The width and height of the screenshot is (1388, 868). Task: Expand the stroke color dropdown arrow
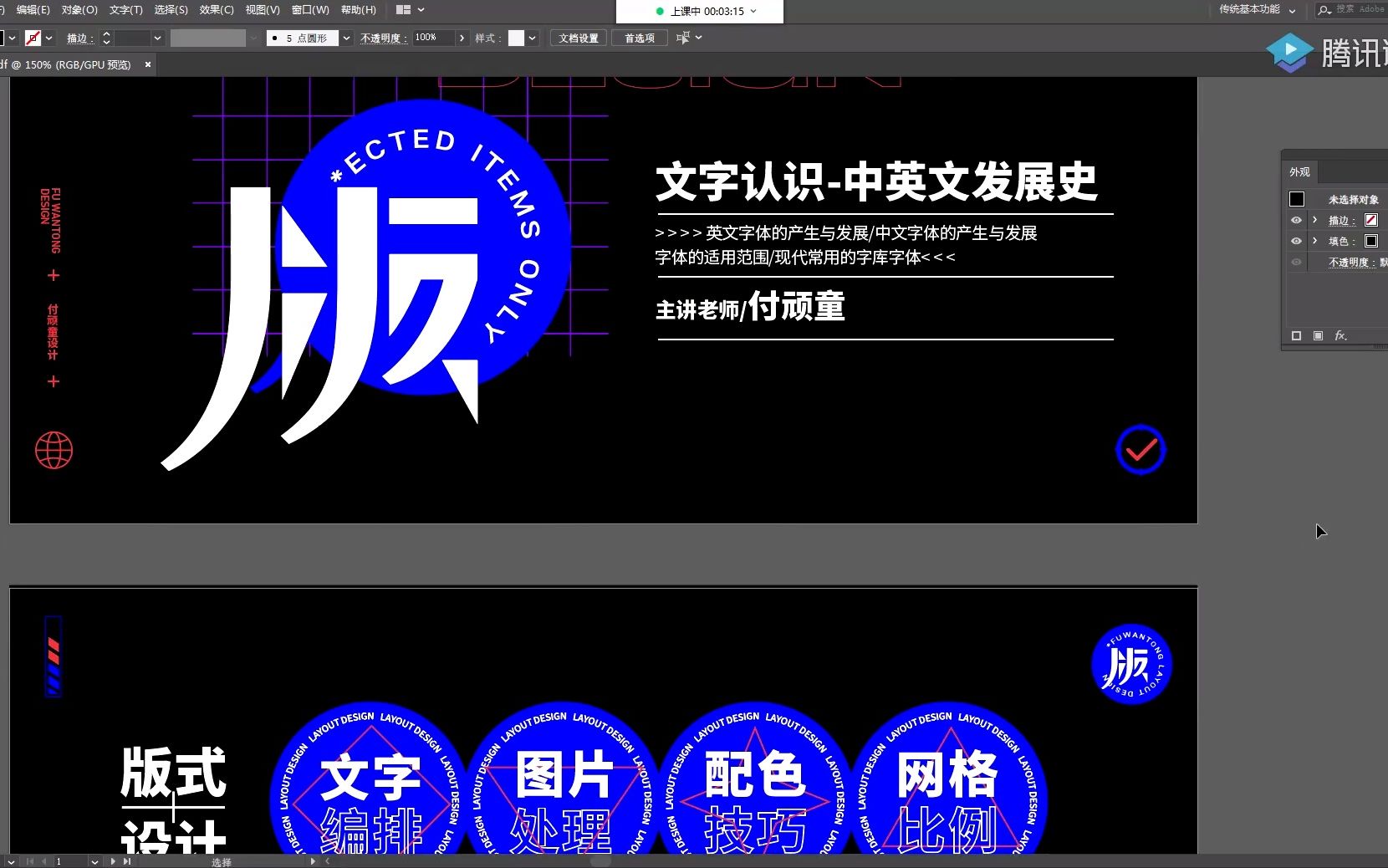click(49, 38)
